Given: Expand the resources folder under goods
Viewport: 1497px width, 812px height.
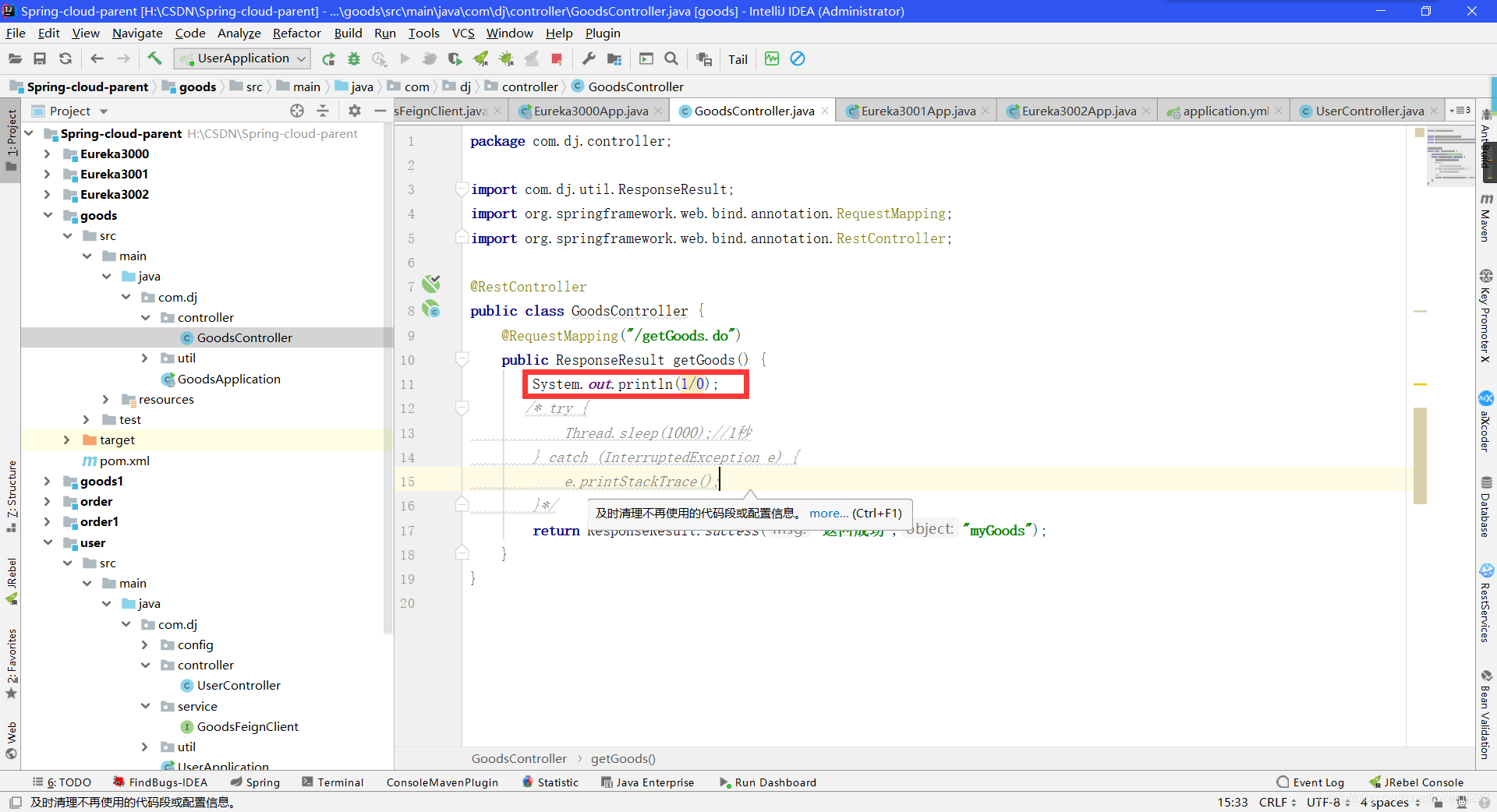Looking at the screenshot, I should [106, 399].
